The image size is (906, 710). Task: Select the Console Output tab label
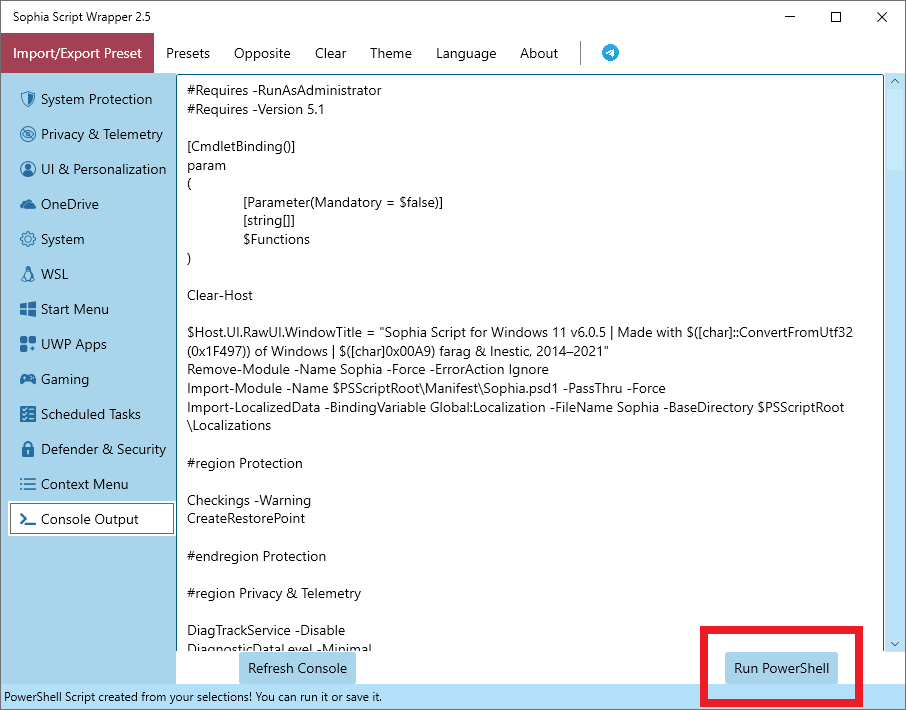[x=90, y=519]
